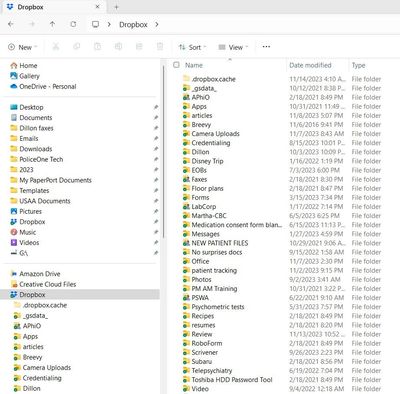Go up one folder level arrow
The width and height of the screenshot is (400, 394).
[52, 24]
